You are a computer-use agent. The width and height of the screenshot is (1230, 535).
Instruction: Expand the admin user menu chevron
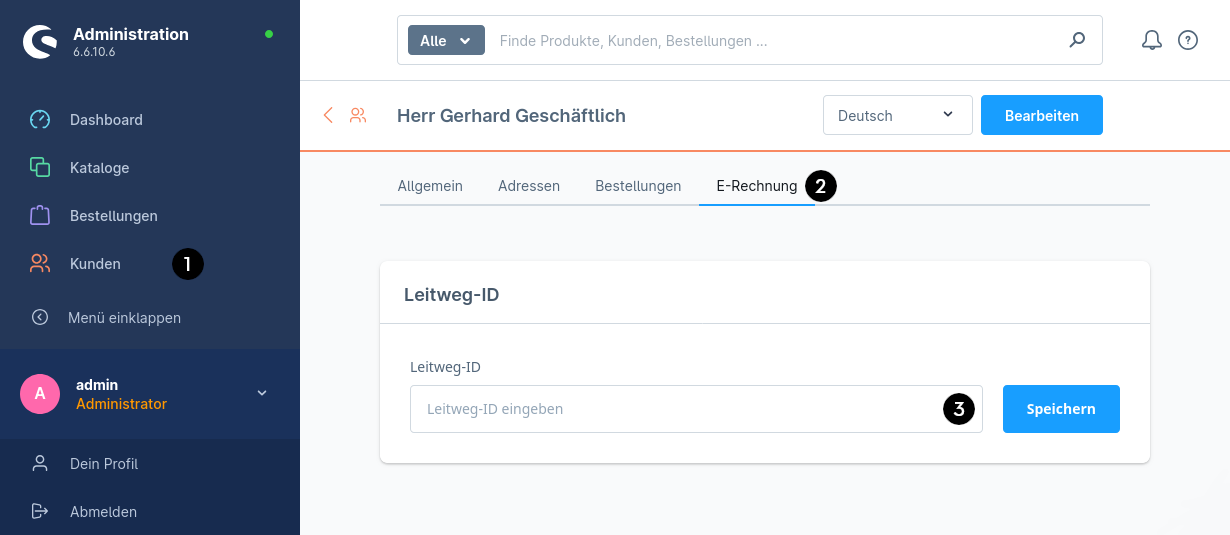262,393
